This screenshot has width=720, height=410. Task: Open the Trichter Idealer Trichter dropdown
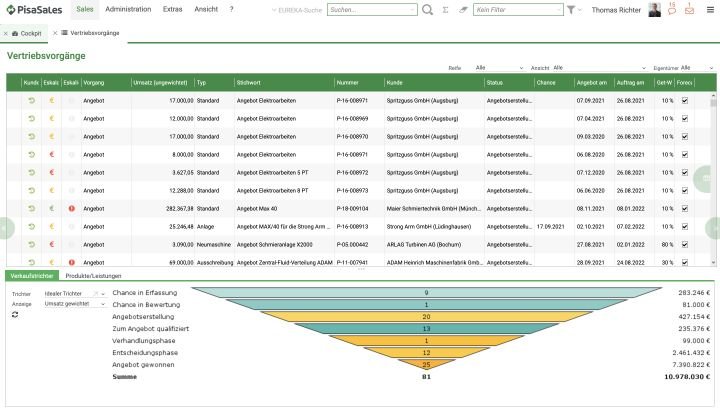tap(103, 294)
